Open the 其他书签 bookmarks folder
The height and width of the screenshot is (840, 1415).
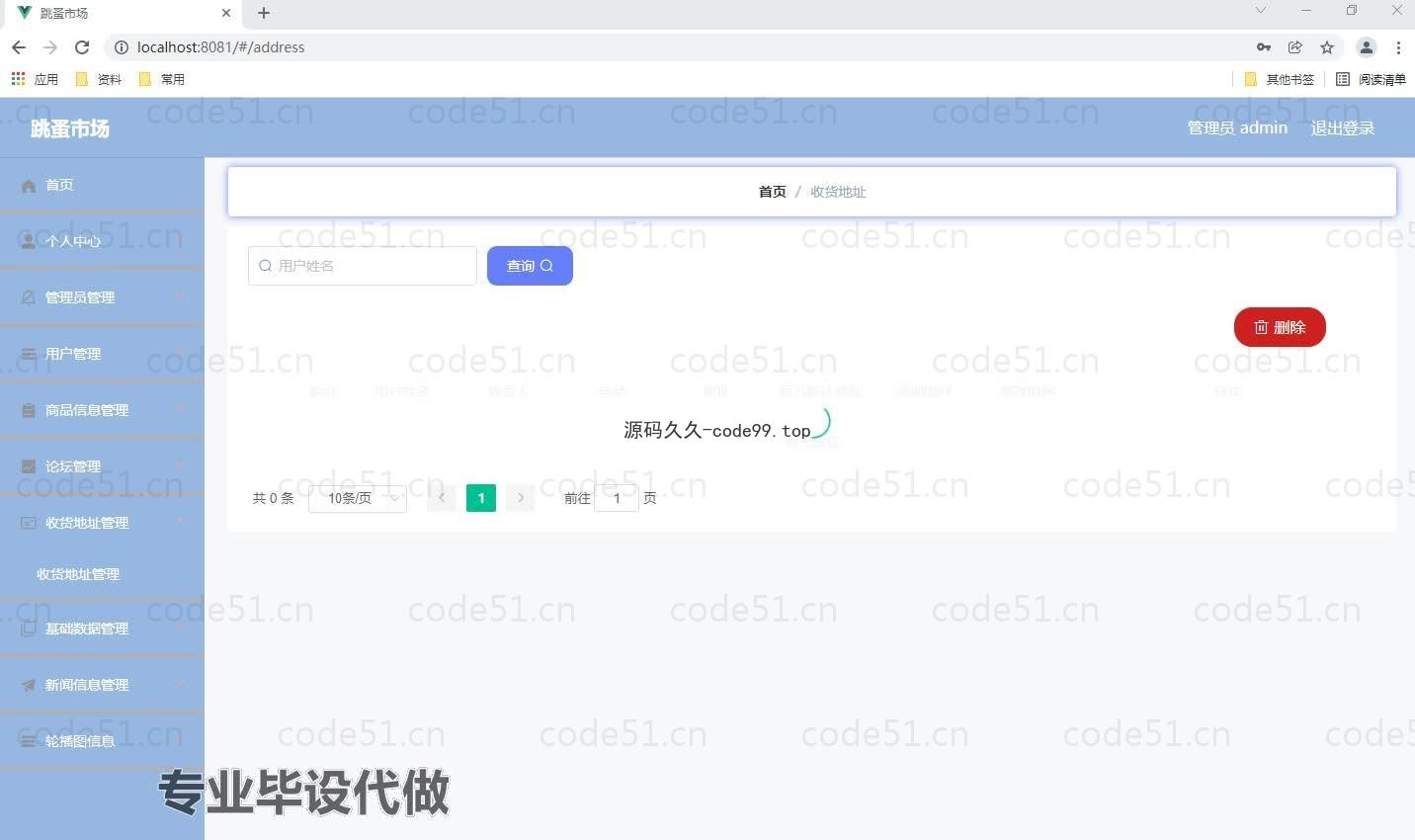pos(1280,79)
